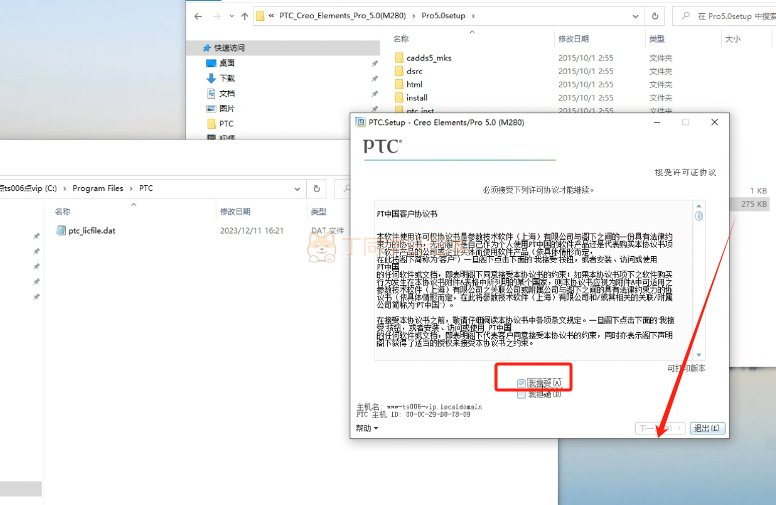Open 图片 Pictures in navigation pane
Image resolution: width=776 pixels, height=505 pixels.
(227, 108)
